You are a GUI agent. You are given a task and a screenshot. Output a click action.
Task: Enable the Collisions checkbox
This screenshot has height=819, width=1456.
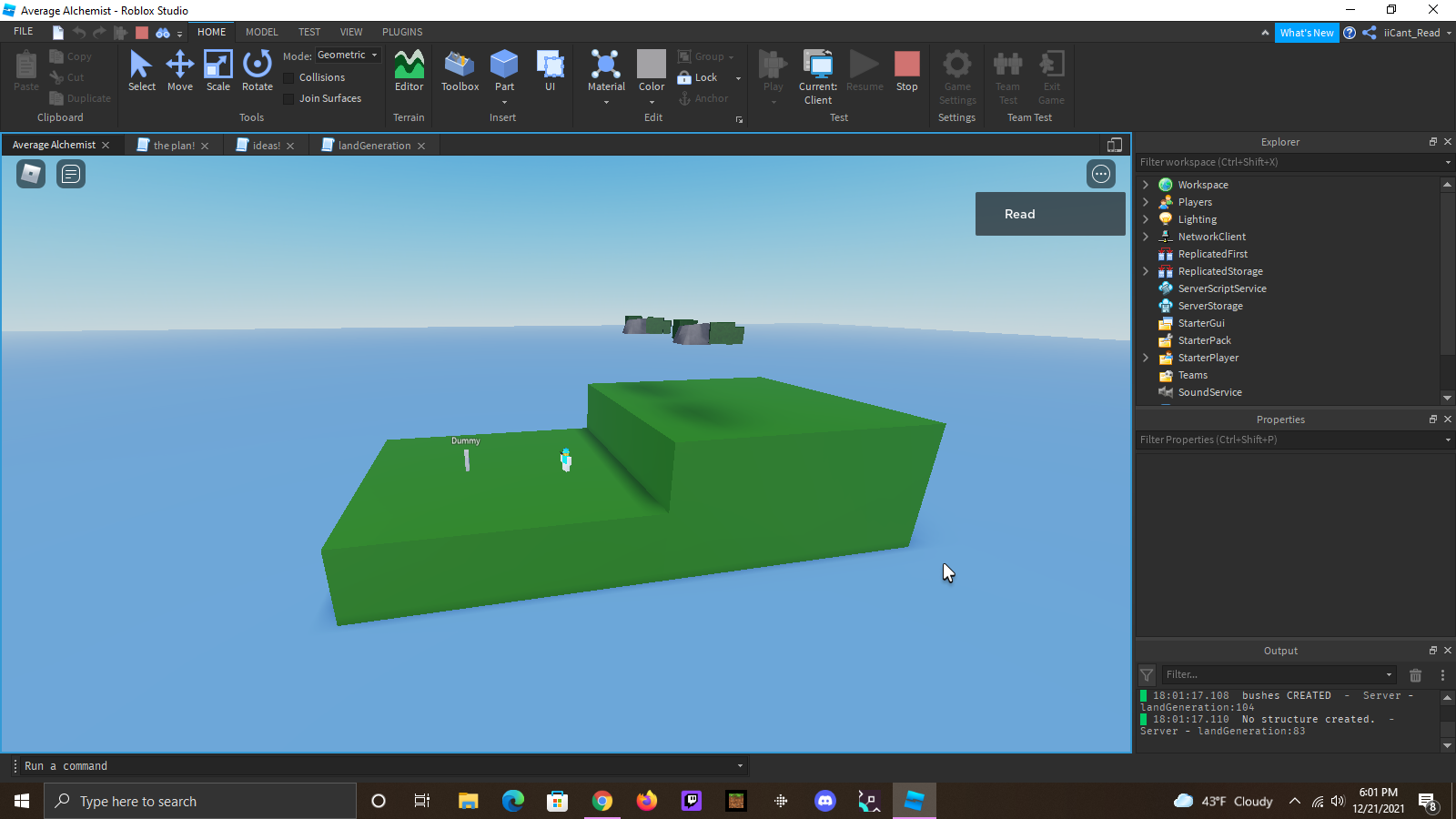[288, 77]
